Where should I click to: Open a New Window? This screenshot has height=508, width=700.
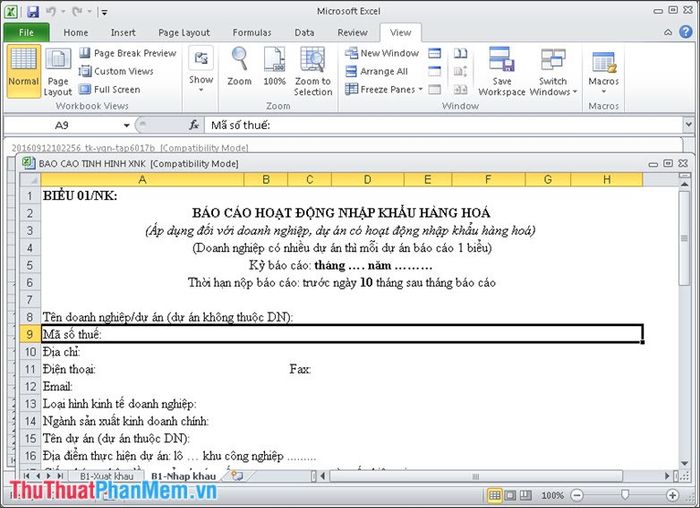[x=382, y=53]
